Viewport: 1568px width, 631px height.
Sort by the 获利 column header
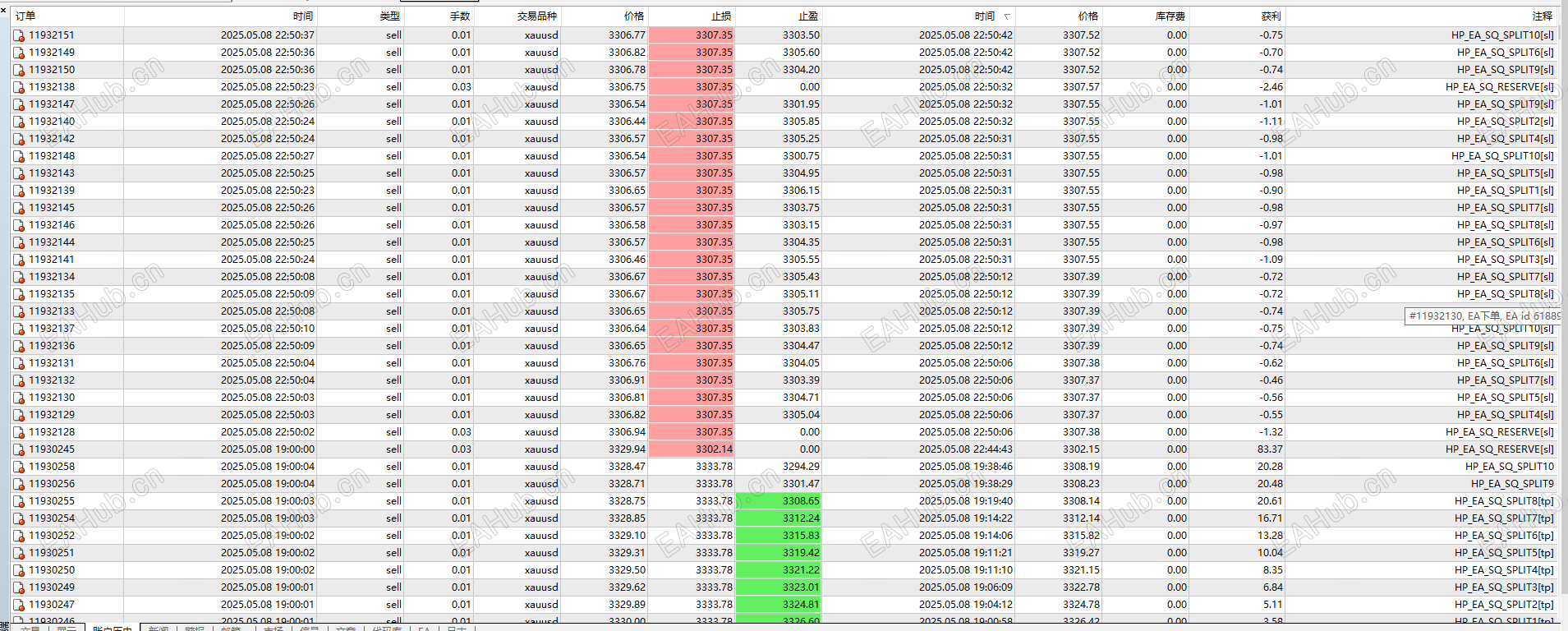click(1237, 16)
